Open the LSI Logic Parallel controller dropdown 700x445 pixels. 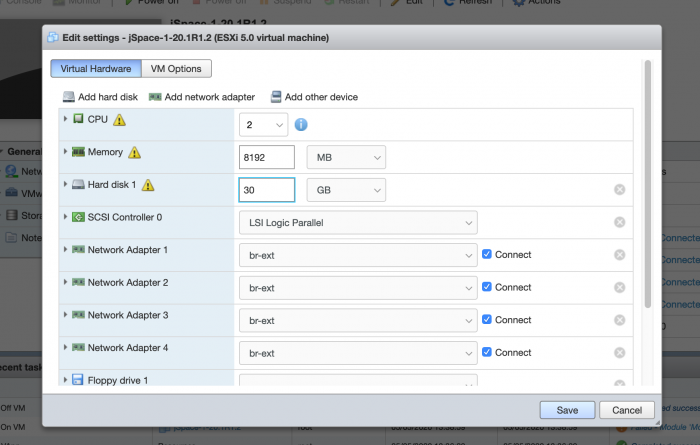pyautogui.click(x=358, y=223)
